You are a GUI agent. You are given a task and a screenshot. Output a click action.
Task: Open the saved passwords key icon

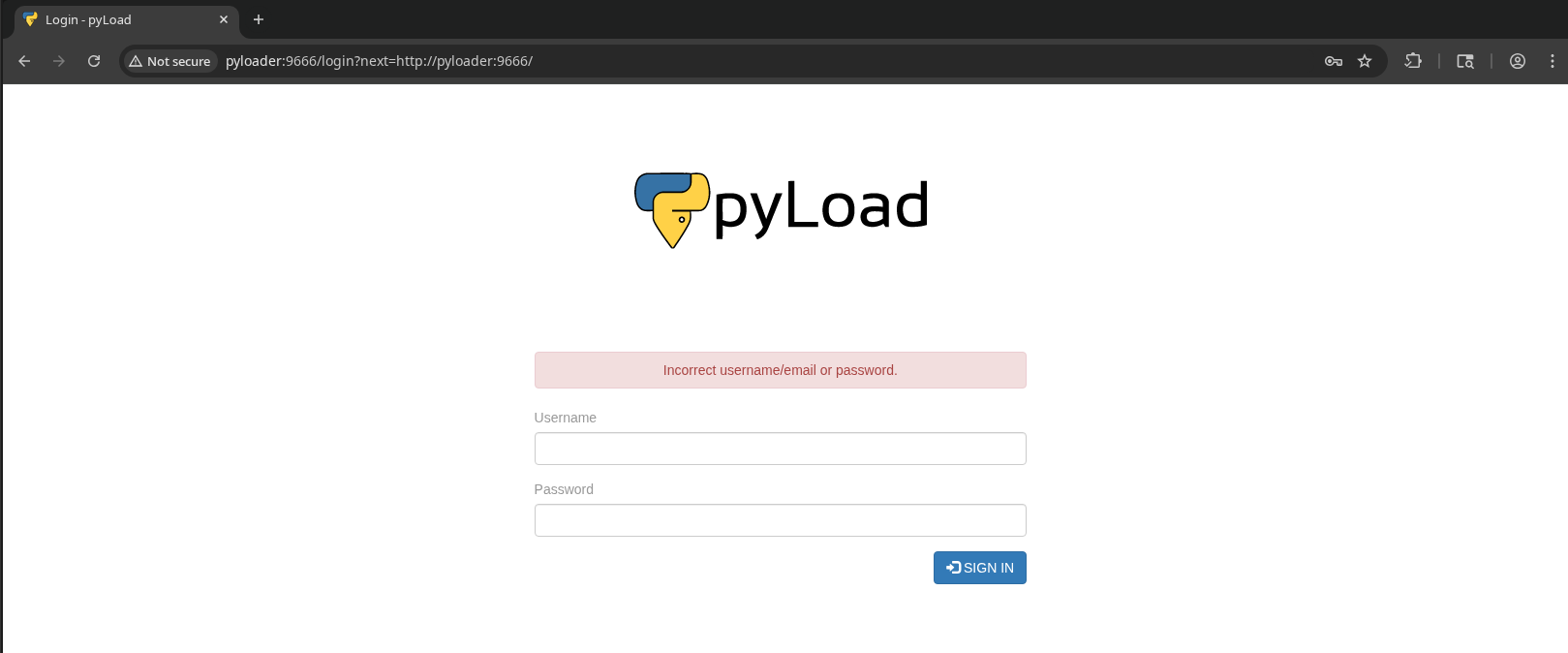pyautogui.click(x=1333, y=61)
